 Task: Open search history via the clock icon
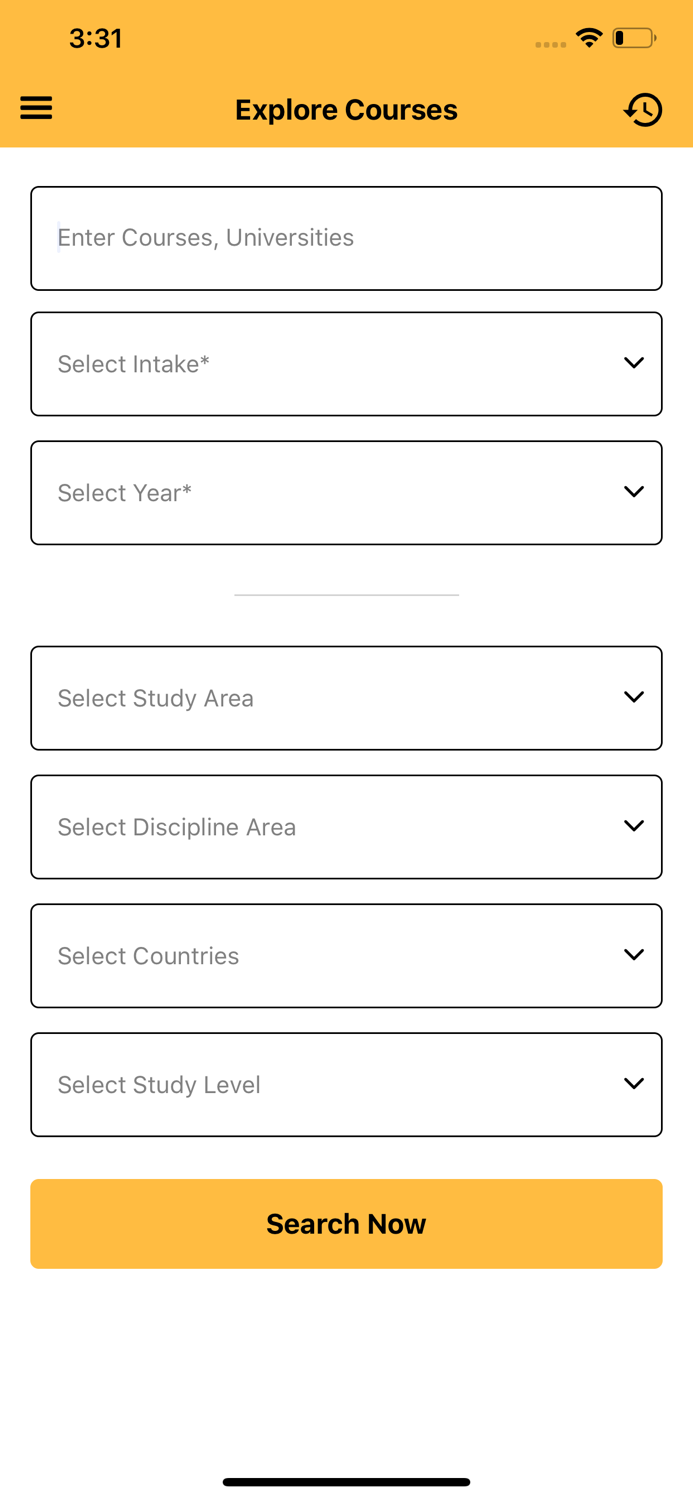click(x=644, y=110)
